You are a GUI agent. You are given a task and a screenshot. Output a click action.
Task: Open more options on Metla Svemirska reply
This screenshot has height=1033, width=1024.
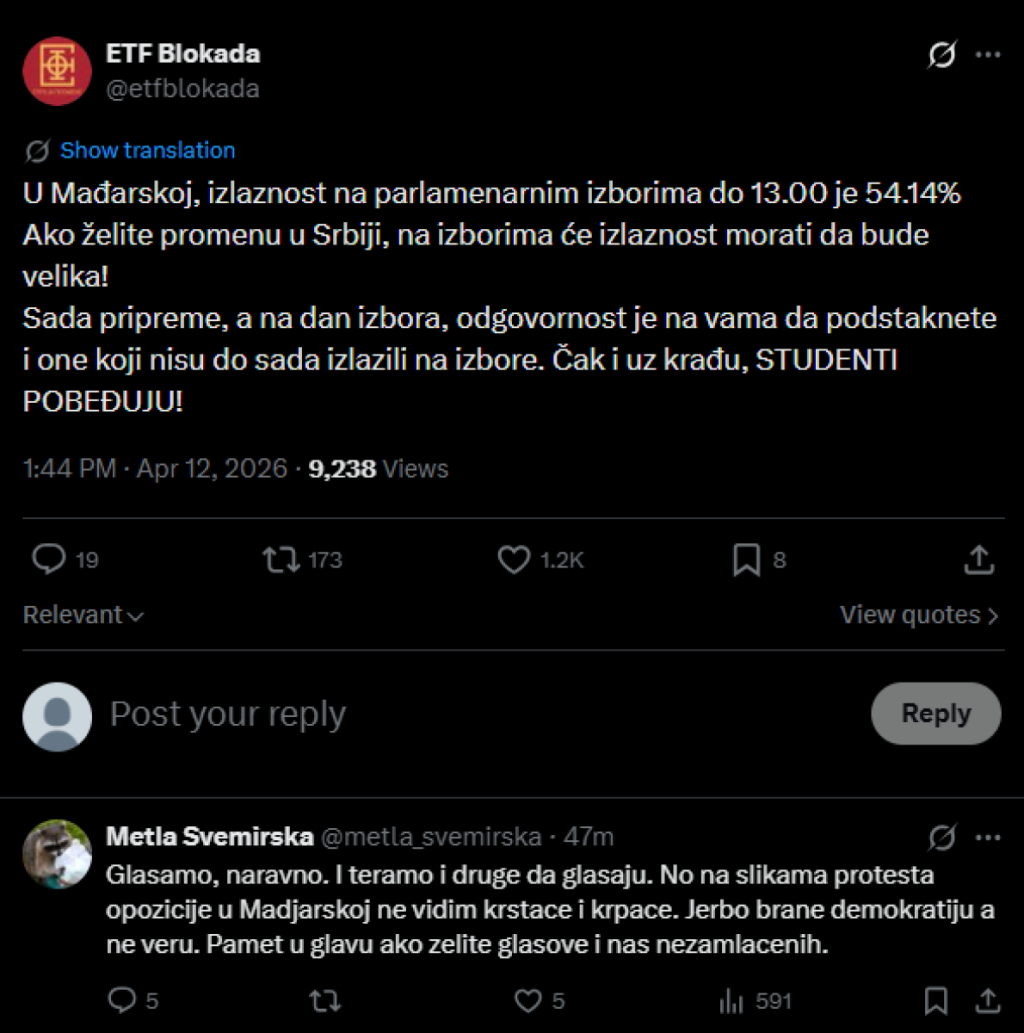tap(988, 837)
